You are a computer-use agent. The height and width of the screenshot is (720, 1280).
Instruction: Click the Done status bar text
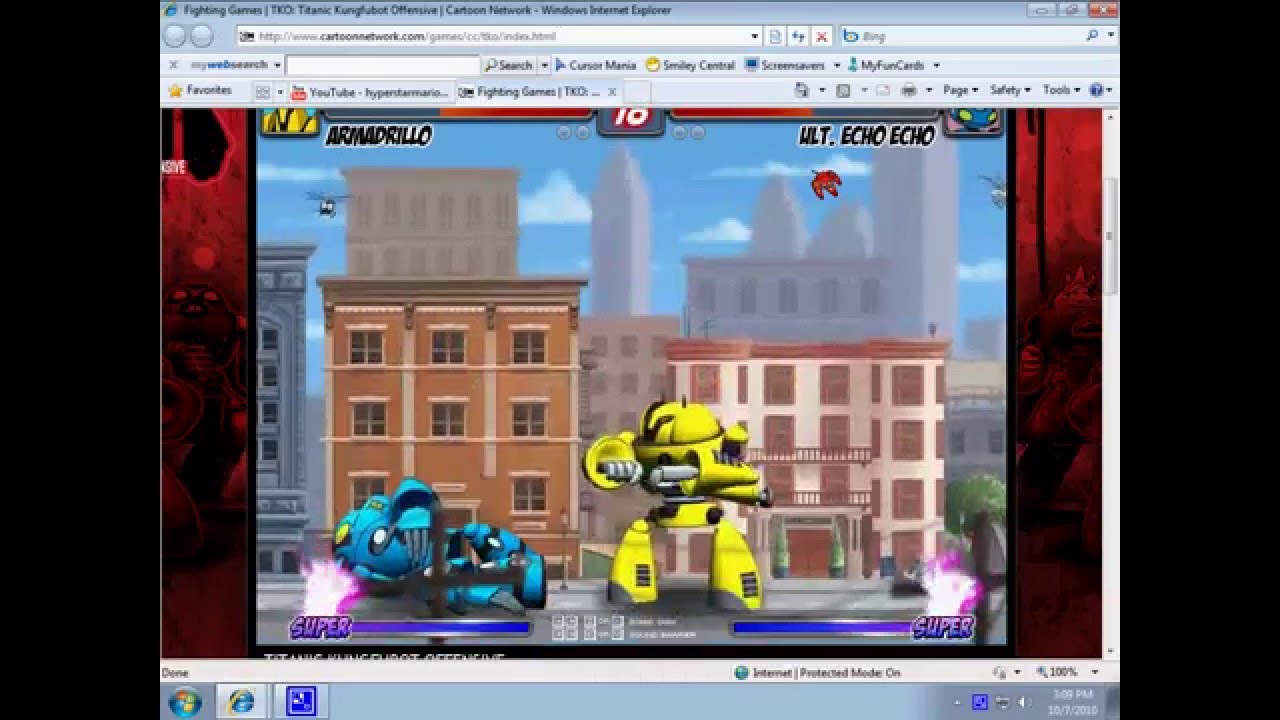pos(175,673)
